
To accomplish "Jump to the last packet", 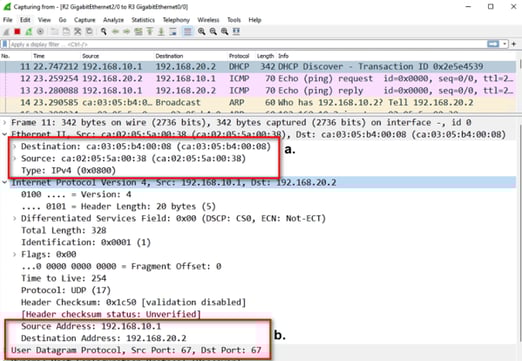I will 161,32.
